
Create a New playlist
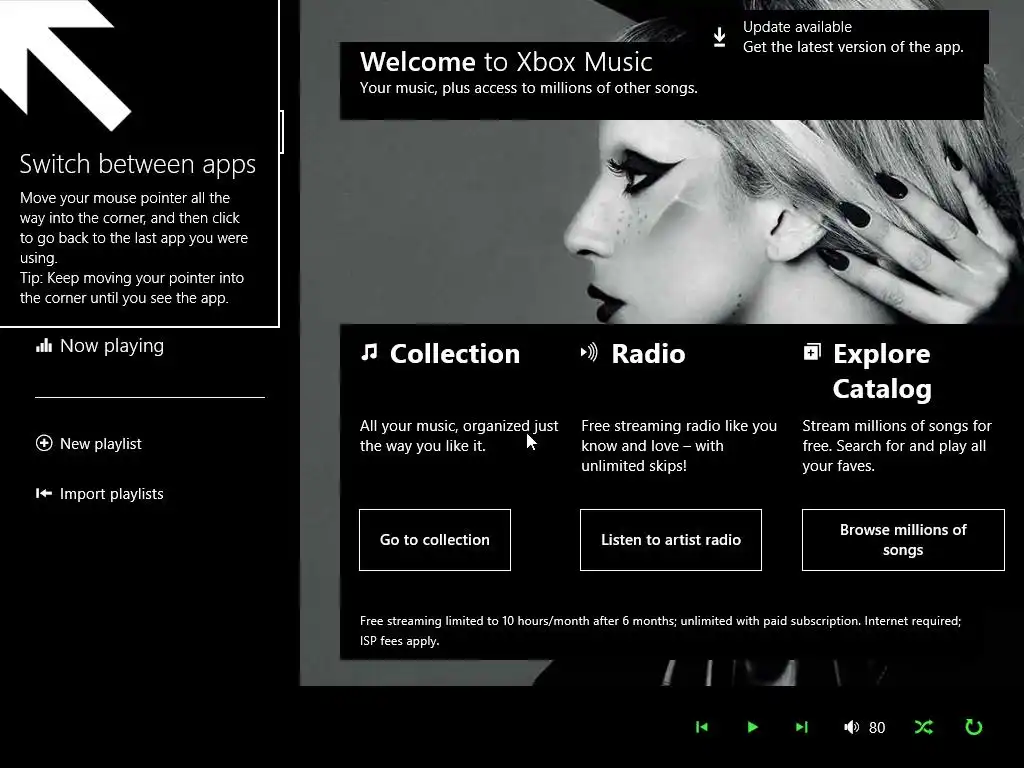(x=88, y=443)
